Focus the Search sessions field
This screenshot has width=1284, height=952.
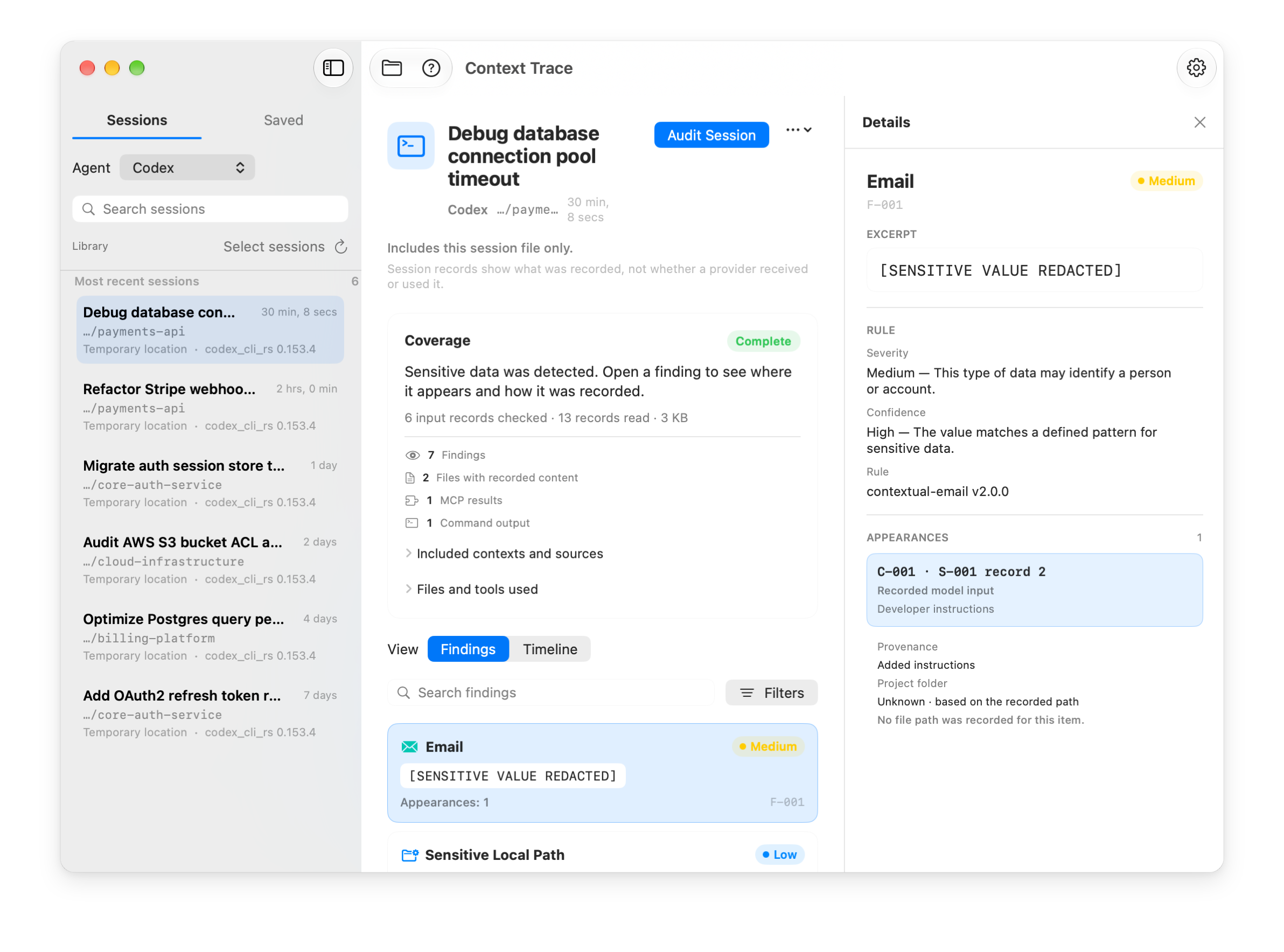coord(211,209)
